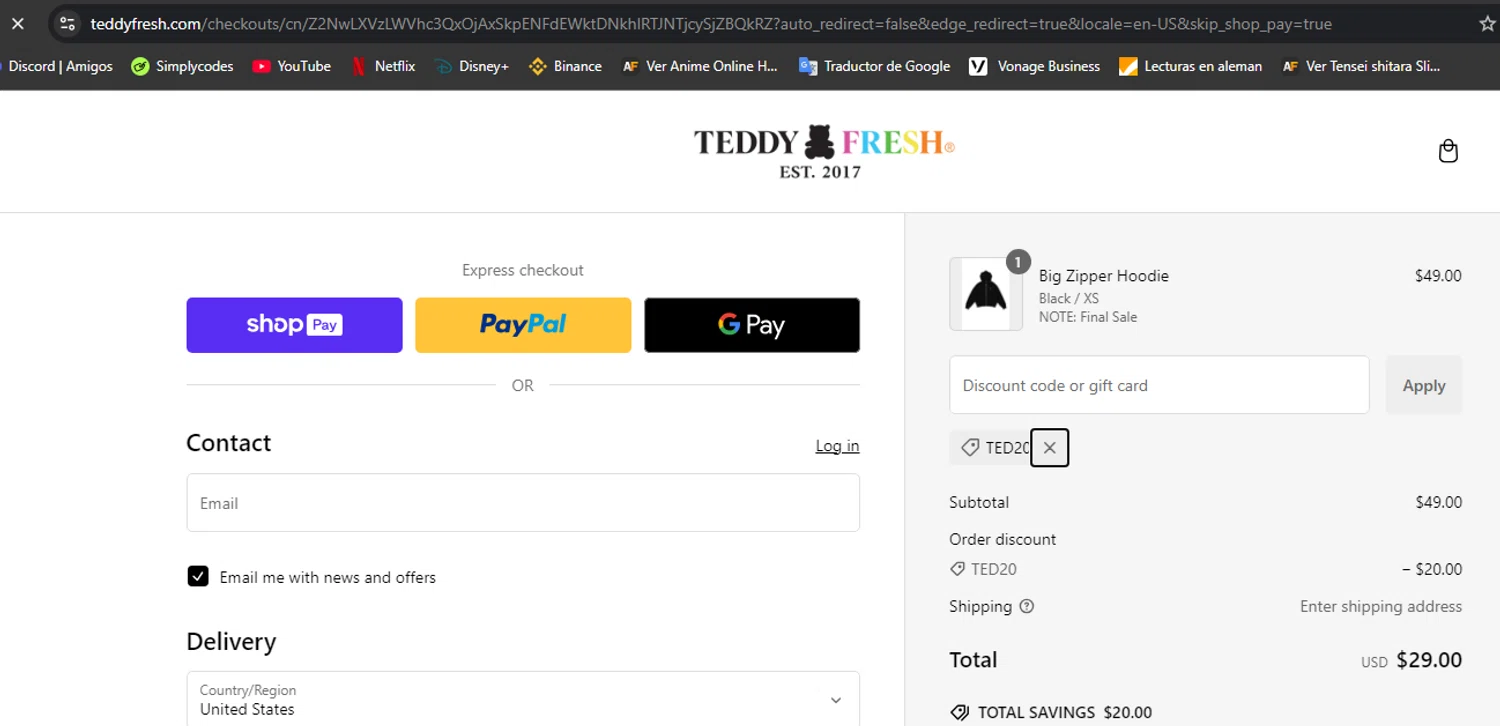Choose PayPal express checkout

click(523, 325)
